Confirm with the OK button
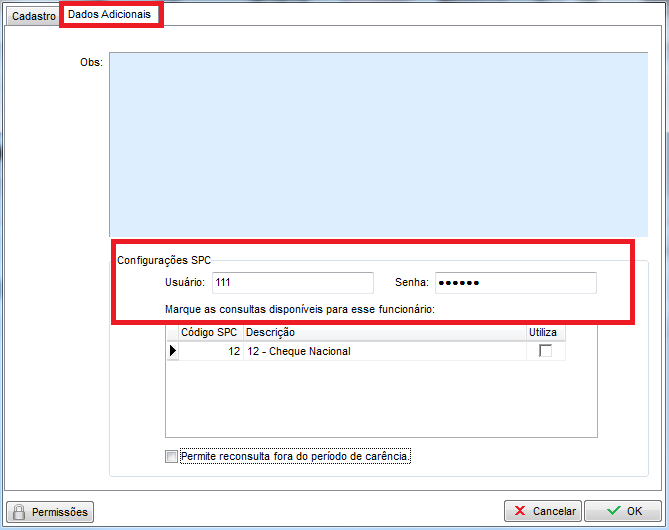This screenshot has height=530, width=669. [x=622, y=512]
